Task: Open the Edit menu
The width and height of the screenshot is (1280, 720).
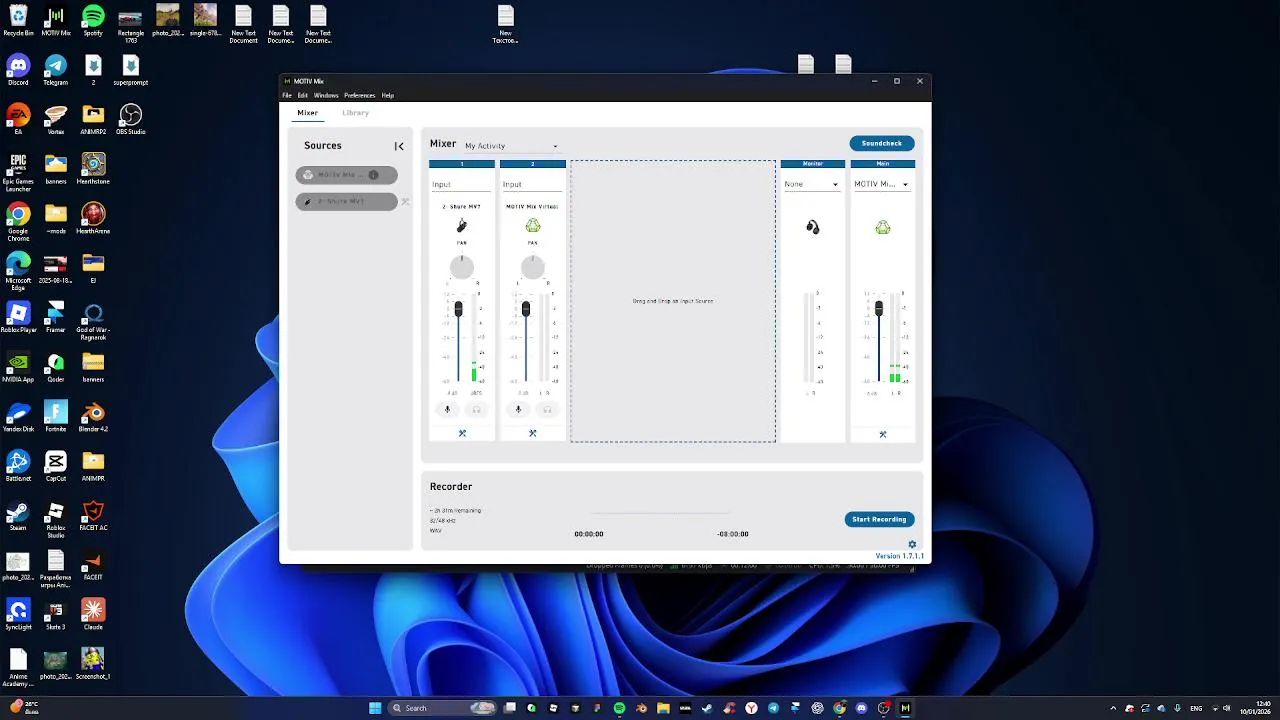Action: (x=303, y=95)
